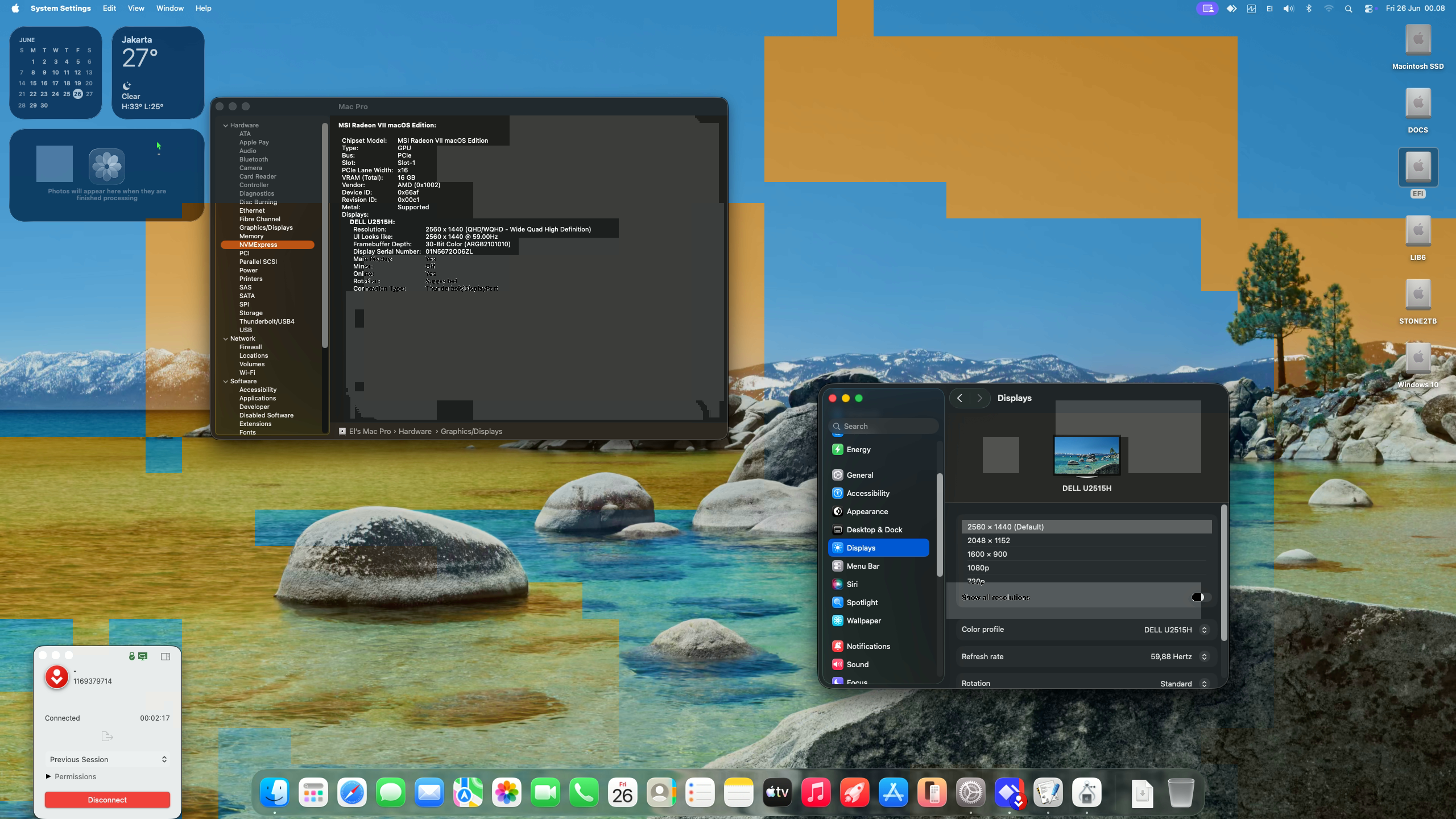This screenshot has height=819, width=1456.
Task: Open FaceTime in the Dock
Action: [x=545, y=792]
